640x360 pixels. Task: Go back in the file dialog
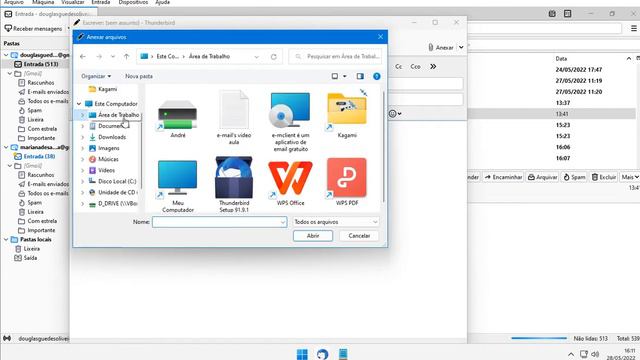[x=83, y=56]
